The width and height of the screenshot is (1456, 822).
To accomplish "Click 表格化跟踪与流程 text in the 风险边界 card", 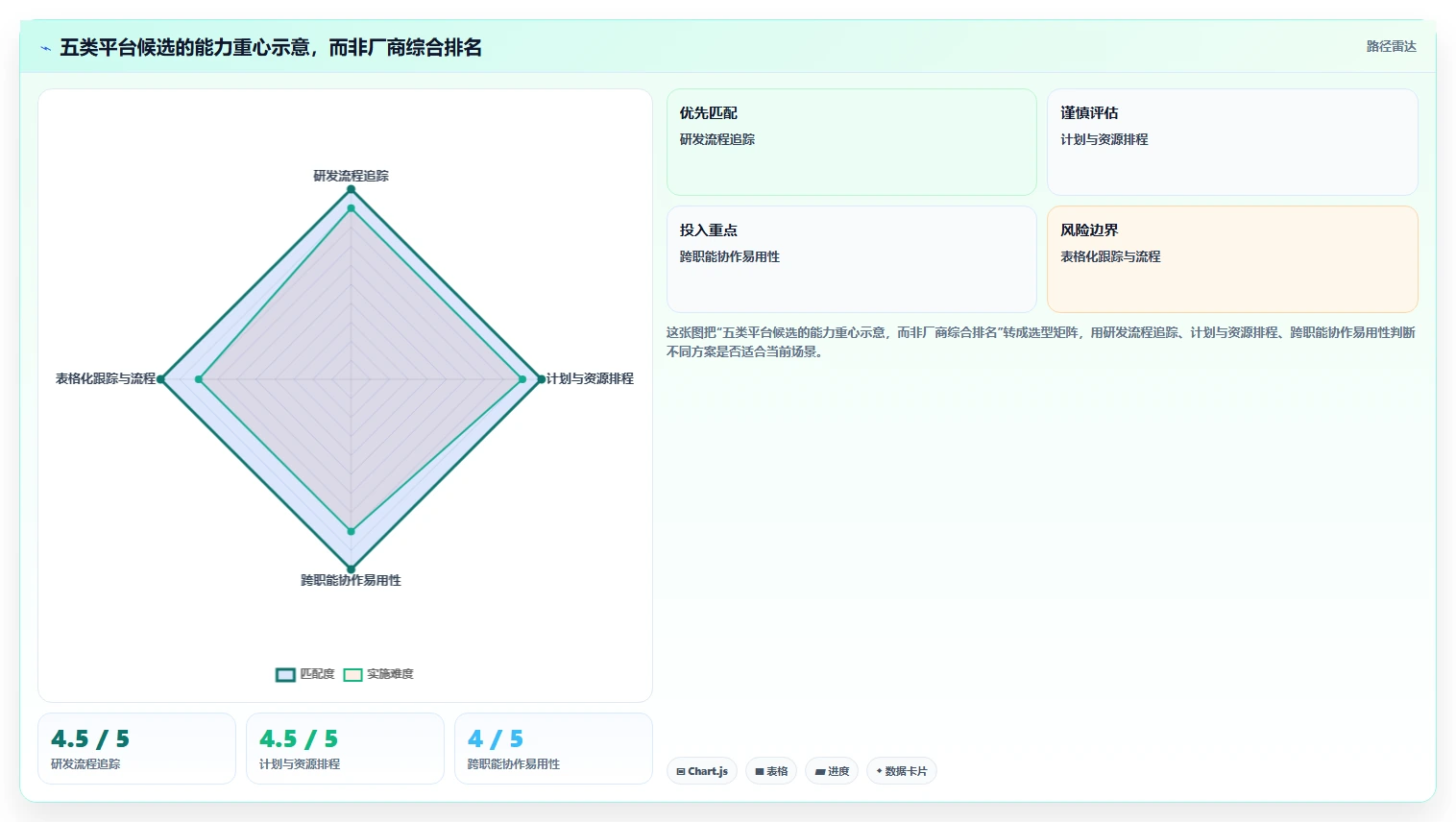I will pyautogui.click(x=1110, y=256).
